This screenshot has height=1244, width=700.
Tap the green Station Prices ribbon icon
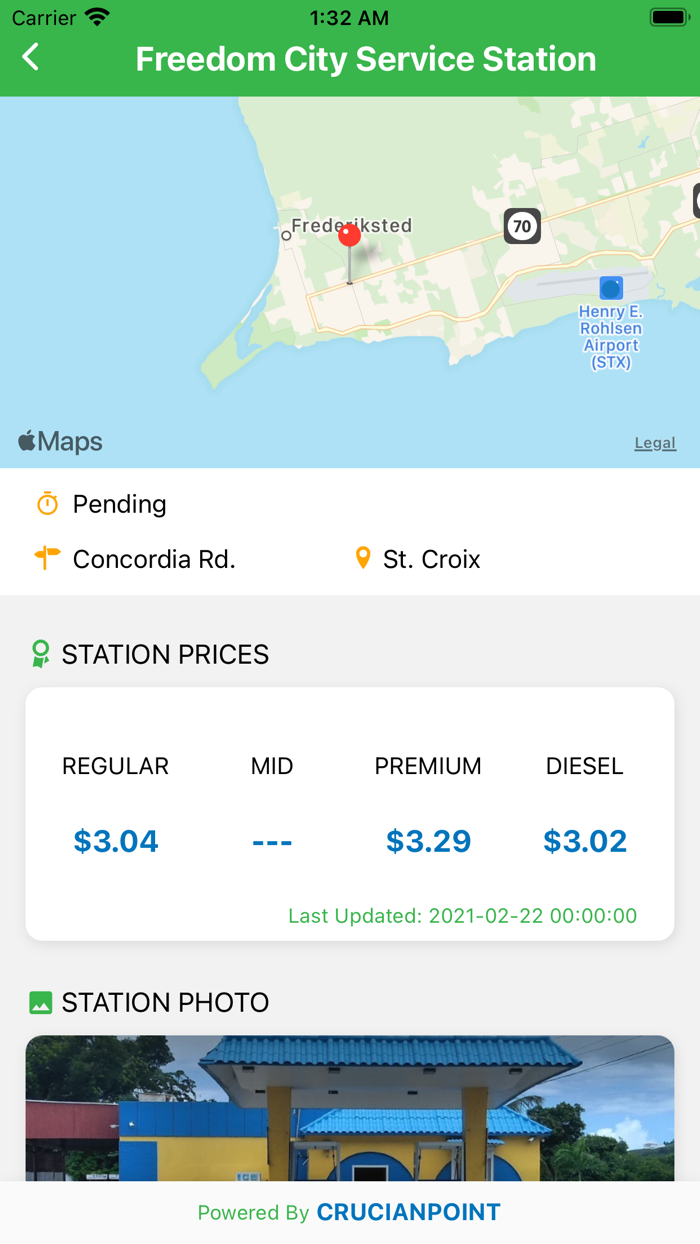click(x=40, y=654)
